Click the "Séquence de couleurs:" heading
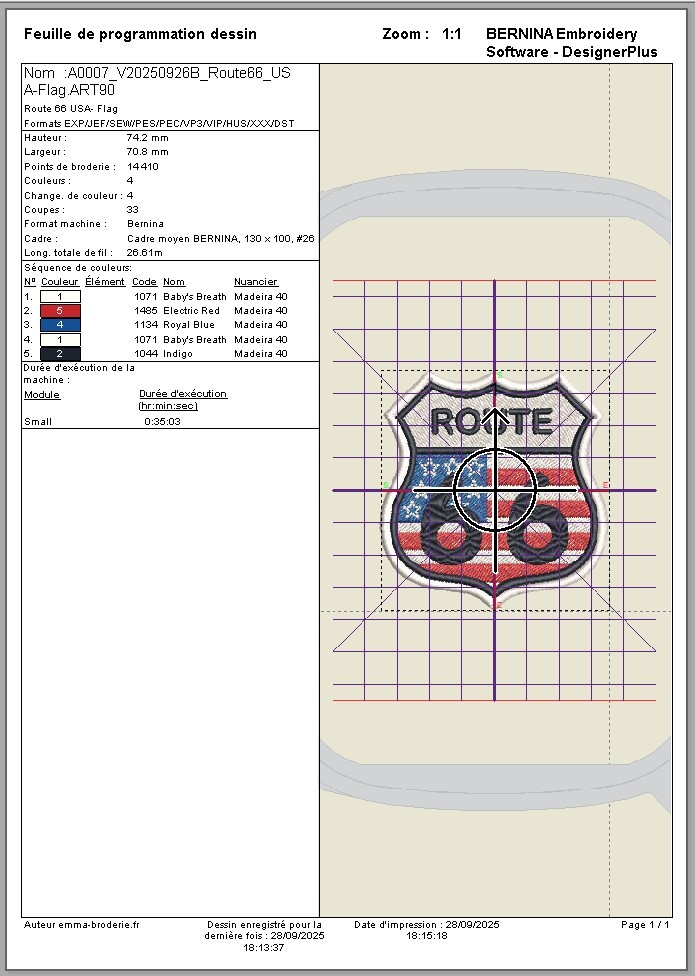This screenshot has width=695, height=976. coord(78,268)
